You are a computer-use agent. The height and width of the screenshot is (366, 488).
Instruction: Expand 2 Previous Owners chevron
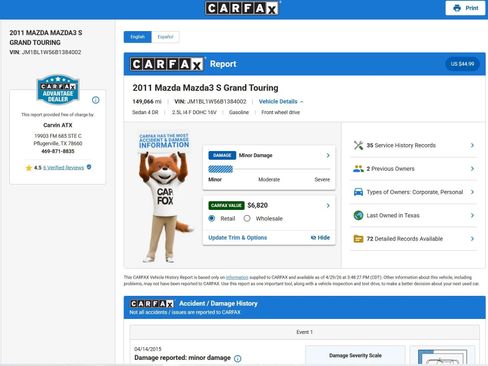point(472,169)
